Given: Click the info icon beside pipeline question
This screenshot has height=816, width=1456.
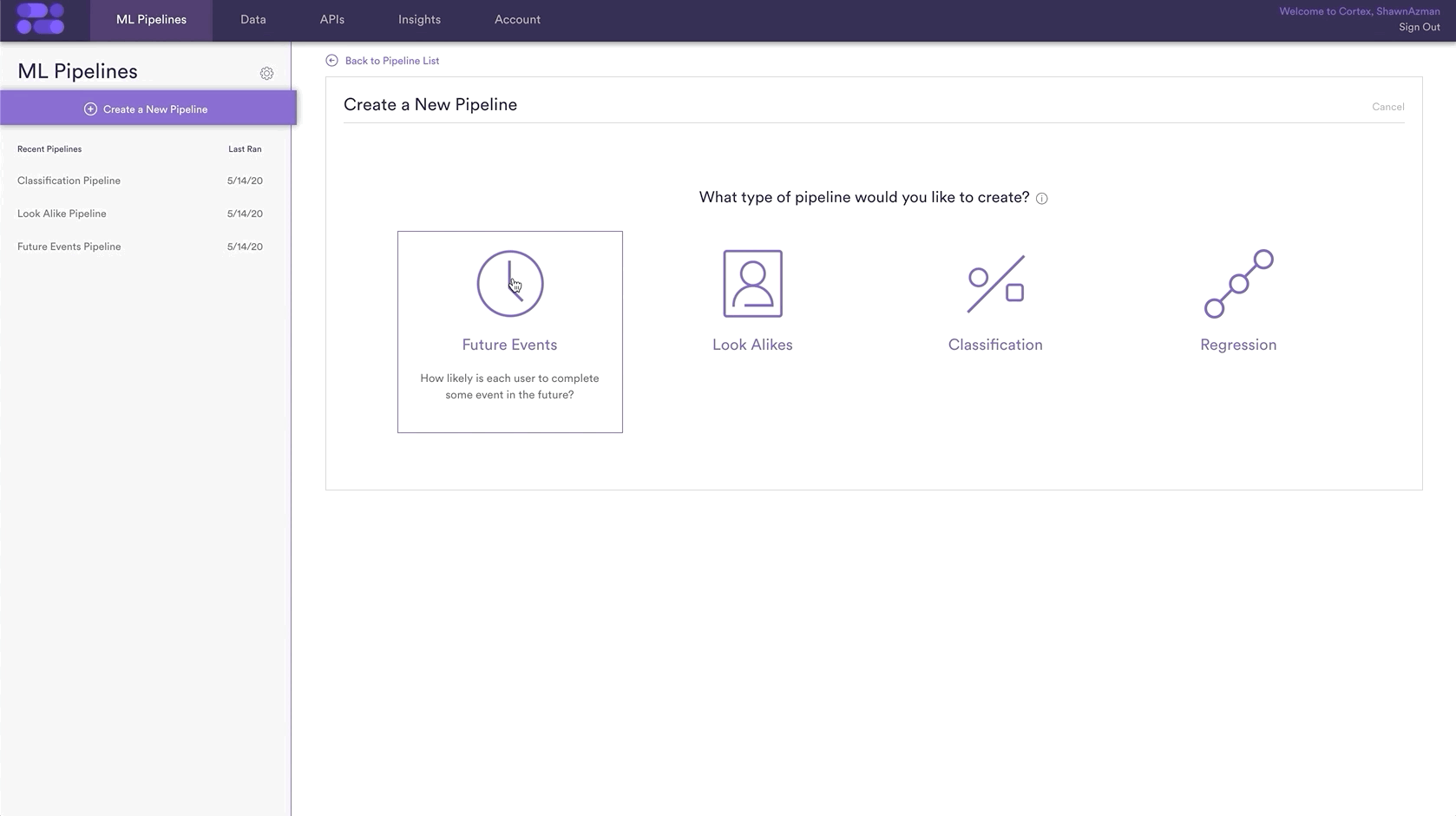Looking at the screenshot, I should click(x=1041, y=199).
